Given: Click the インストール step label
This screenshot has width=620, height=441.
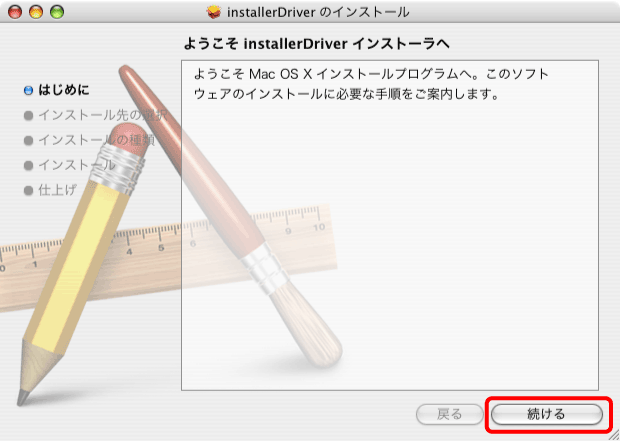Looking at the screenshot, I should click(x=77, y=165).
